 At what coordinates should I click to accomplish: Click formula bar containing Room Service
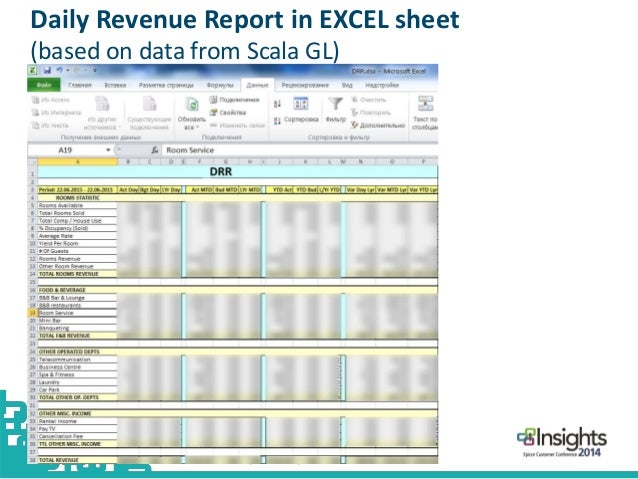pos(300,150)
